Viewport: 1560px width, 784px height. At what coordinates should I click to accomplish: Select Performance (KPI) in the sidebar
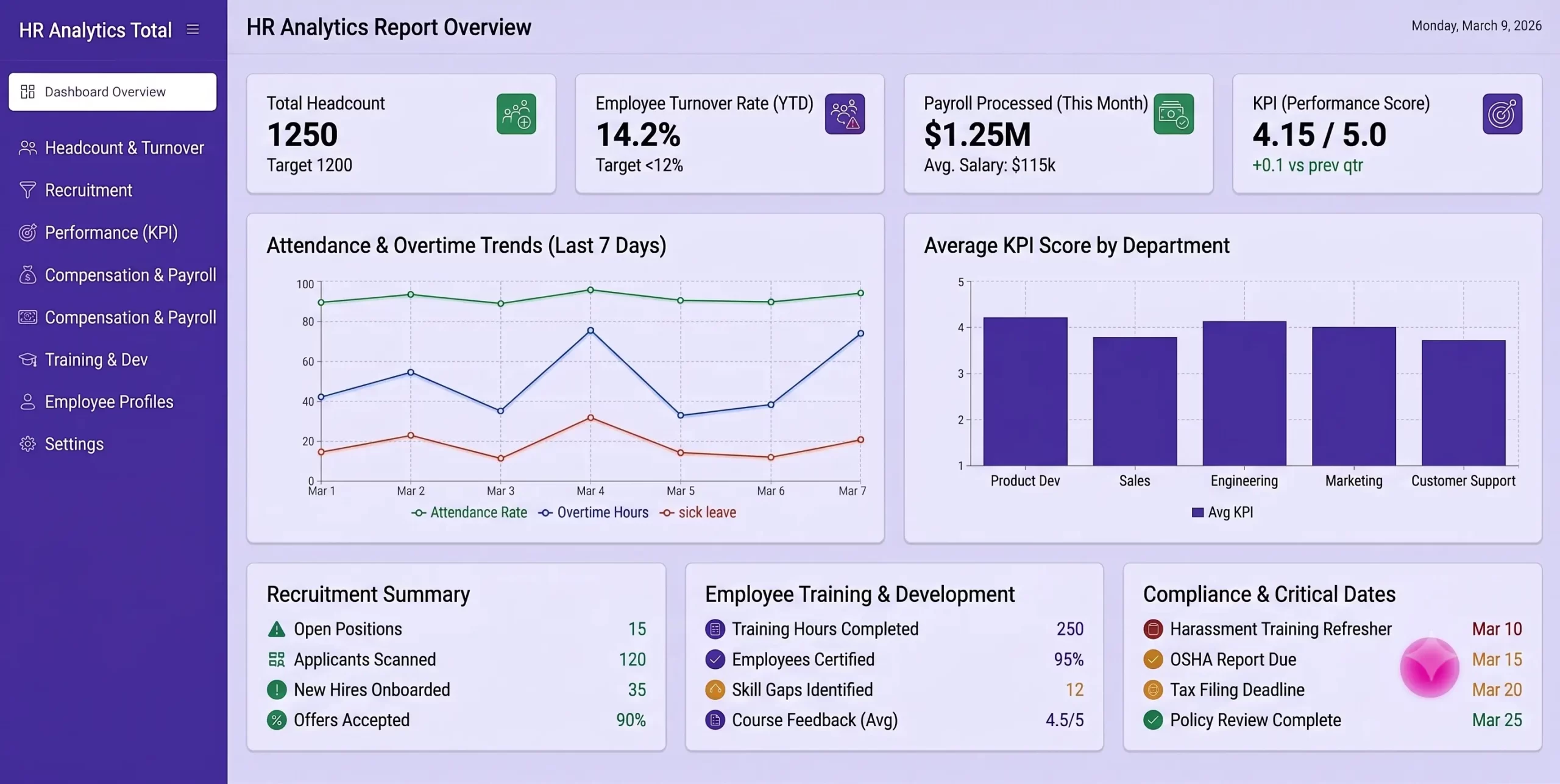(x=112, y=233)
